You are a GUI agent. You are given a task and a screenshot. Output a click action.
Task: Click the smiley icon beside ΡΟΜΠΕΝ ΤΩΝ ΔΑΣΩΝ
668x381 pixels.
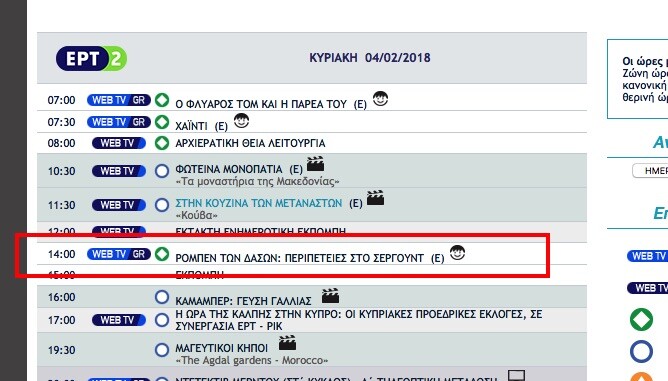458,252
